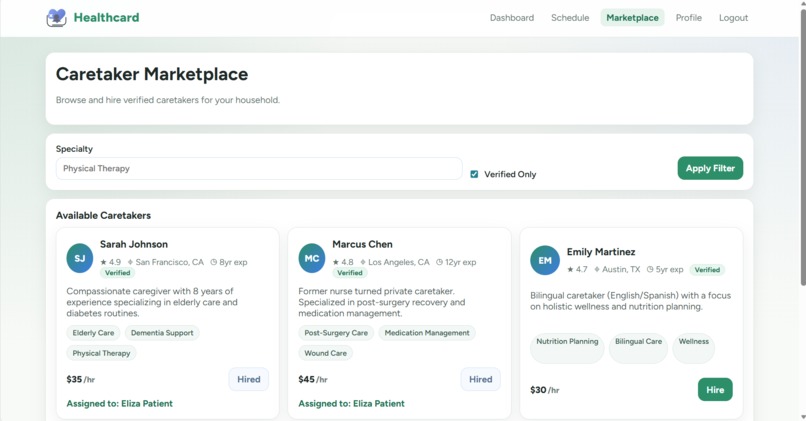806x421 pixels.
Task: Toggle the Verified Only checkbox
Action: coord(474,174)
